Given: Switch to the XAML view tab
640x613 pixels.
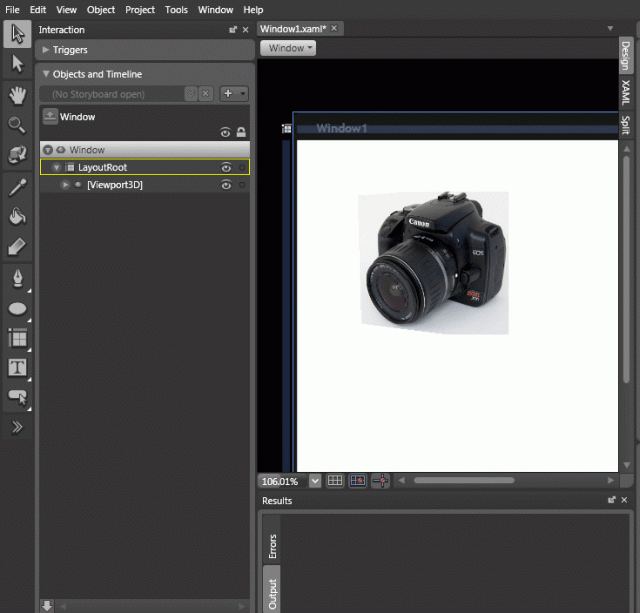Looking at the screenshot, I should pyautogui.click(x=625, y=94).
